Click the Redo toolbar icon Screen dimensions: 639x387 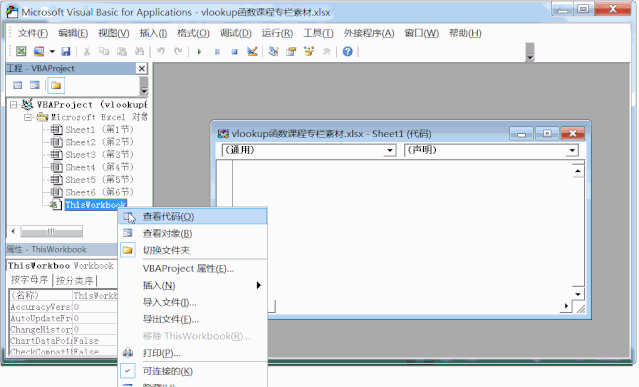[x=178, y=51]
